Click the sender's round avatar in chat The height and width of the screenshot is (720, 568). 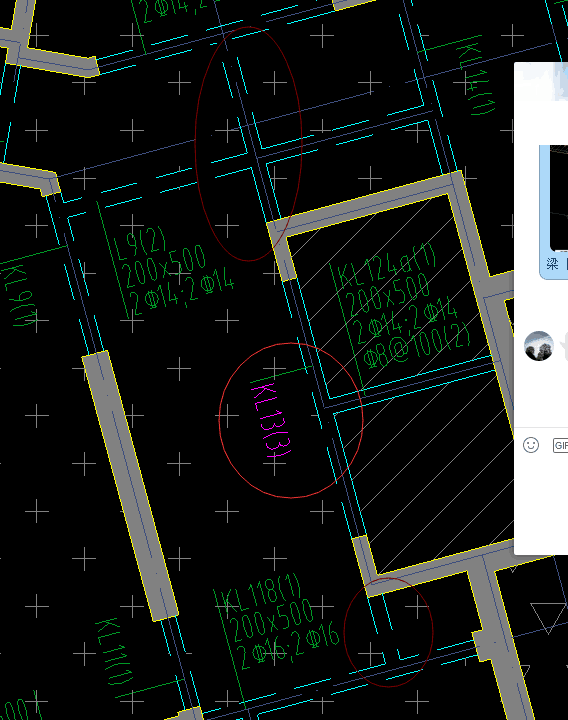pos(539,346)
